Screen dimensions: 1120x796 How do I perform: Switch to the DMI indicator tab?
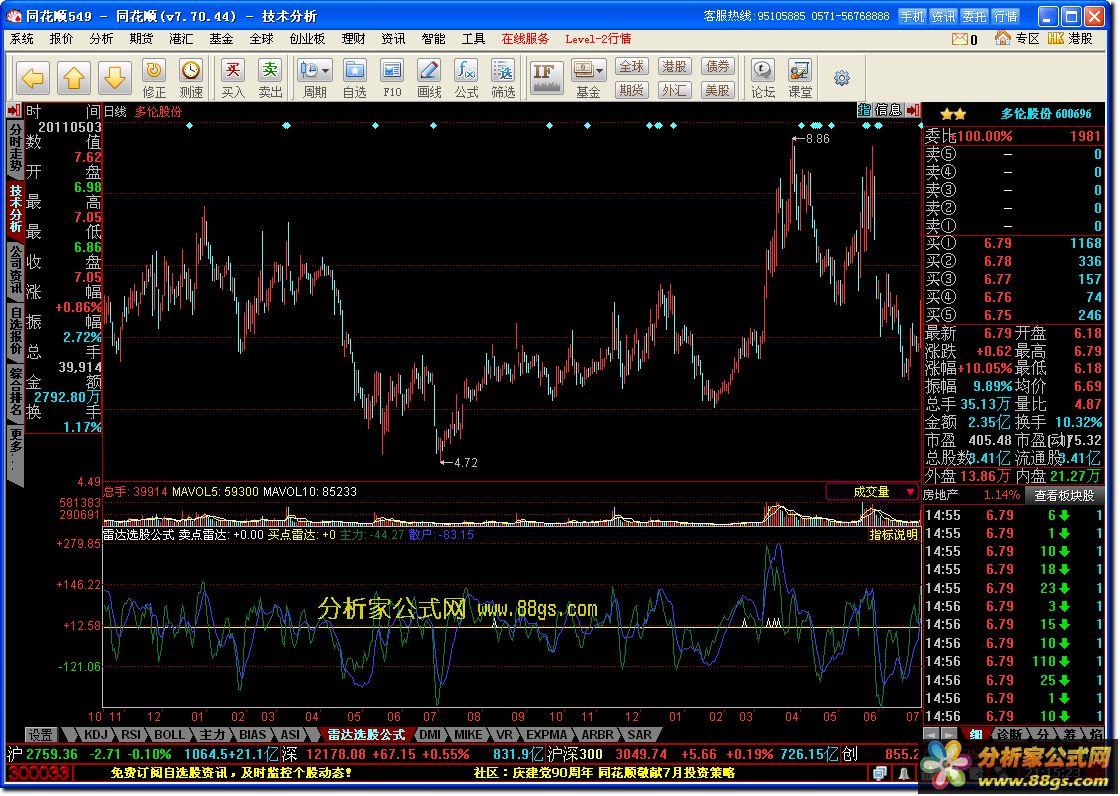pyautogui.click(x=430, y=735)
